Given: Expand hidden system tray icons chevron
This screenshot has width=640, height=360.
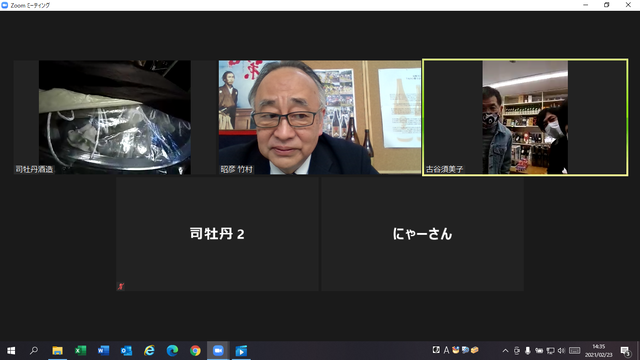Looking at the screenshot, I should click(x=505, y=351).
